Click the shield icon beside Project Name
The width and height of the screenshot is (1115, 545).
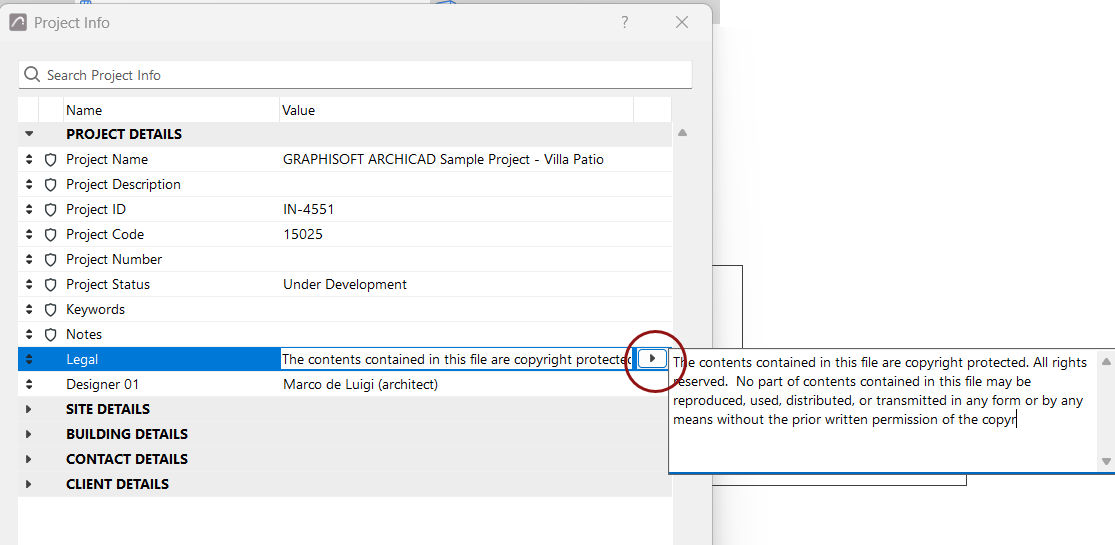(50, 159)
